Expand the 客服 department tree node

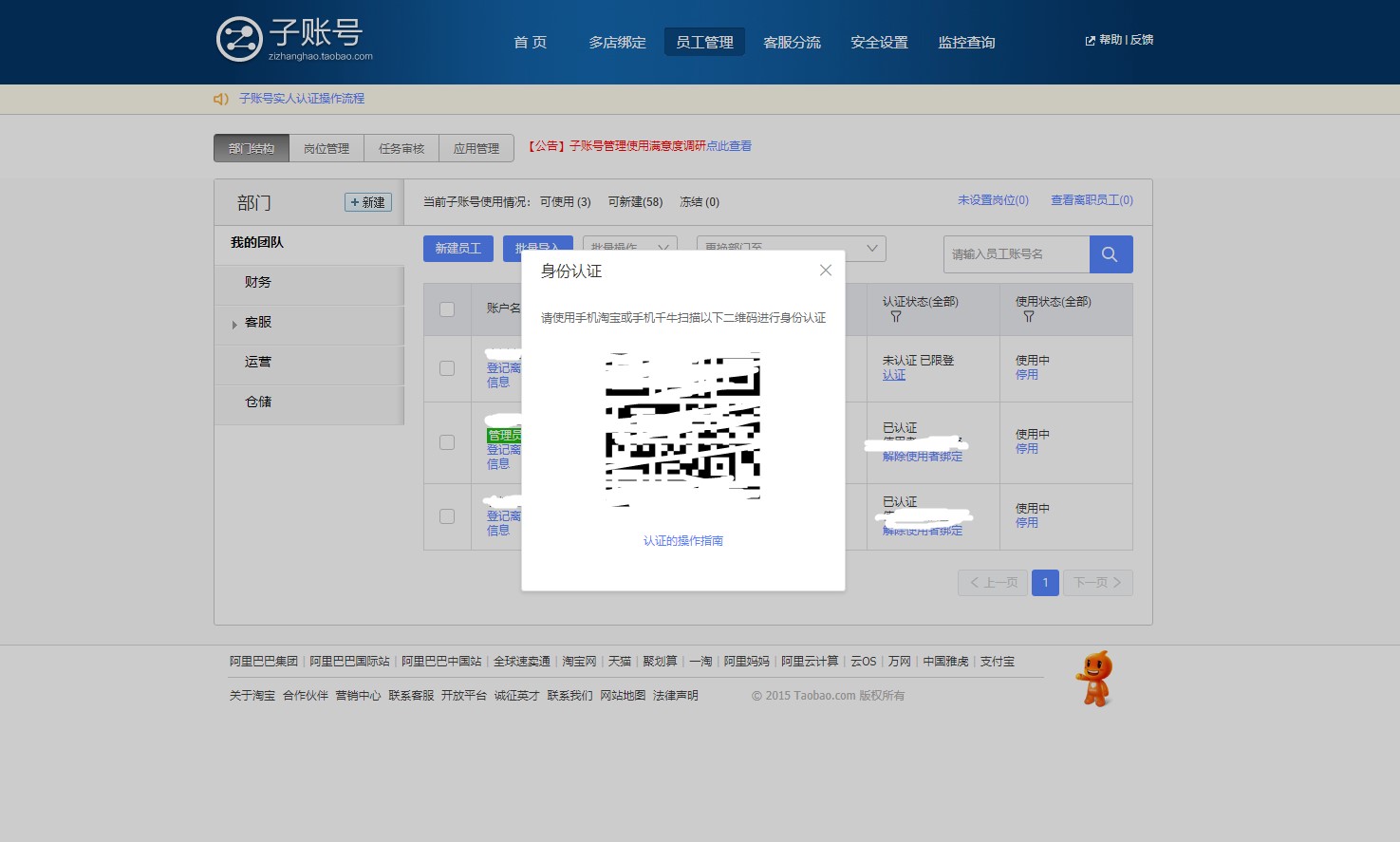[234, 324]
